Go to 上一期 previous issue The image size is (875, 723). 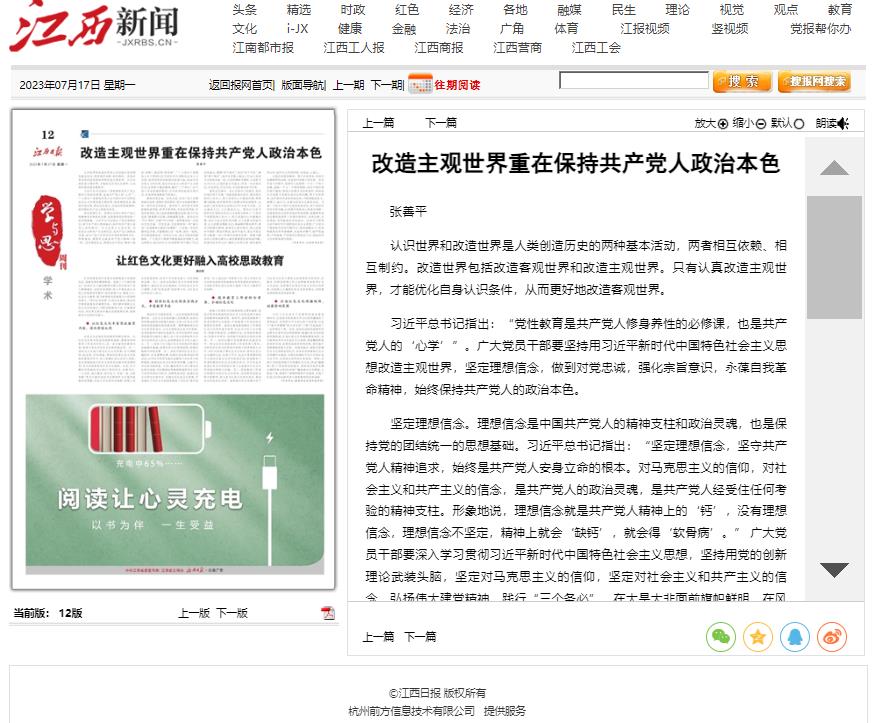tap(348, 85)
